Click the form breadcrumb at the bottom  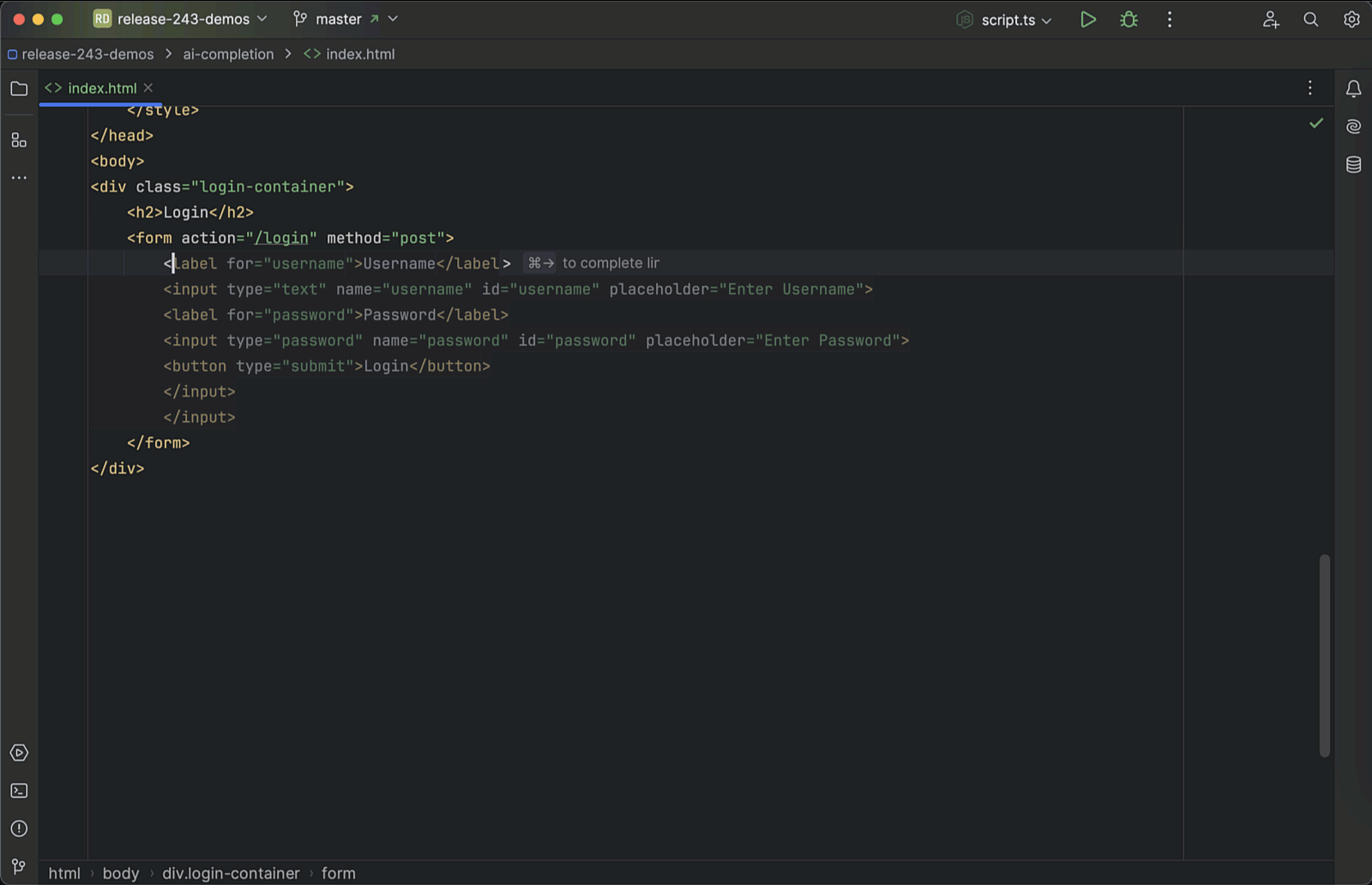coord(339,873)
